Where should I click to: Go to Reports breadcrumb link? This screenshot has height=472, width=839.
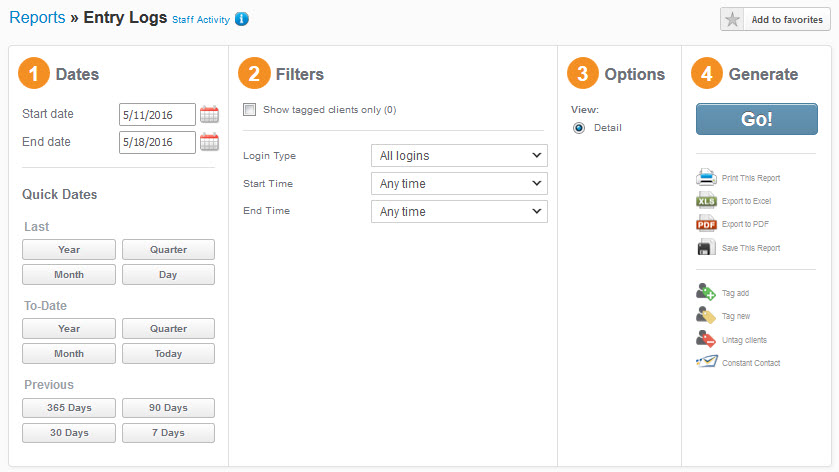[37, 17]
